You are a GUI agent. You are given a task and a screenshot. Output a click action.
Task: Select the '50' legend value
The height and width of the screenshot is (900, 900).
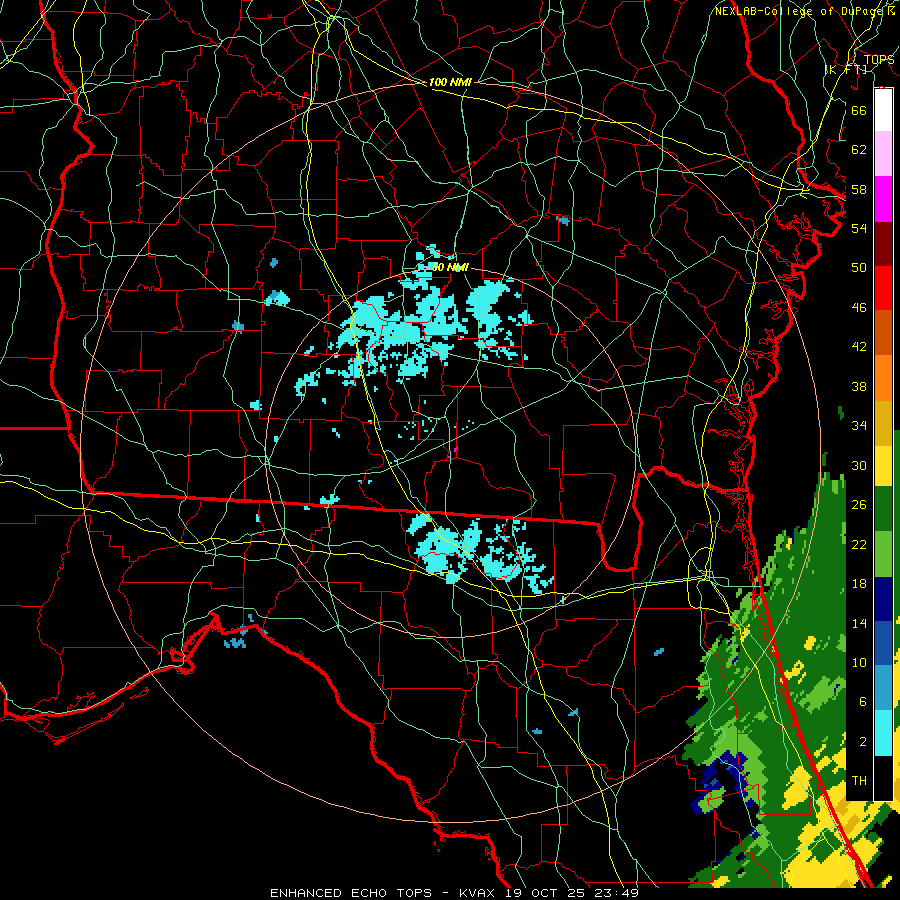click(x=859, y=268)
